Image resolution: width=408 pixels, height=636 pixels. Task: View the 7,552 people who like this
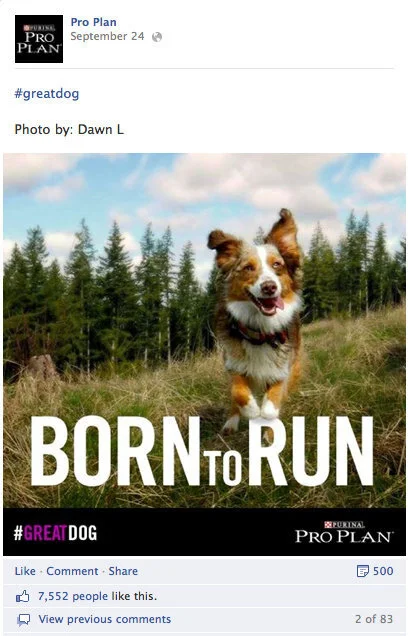click(x=73, y=596)
